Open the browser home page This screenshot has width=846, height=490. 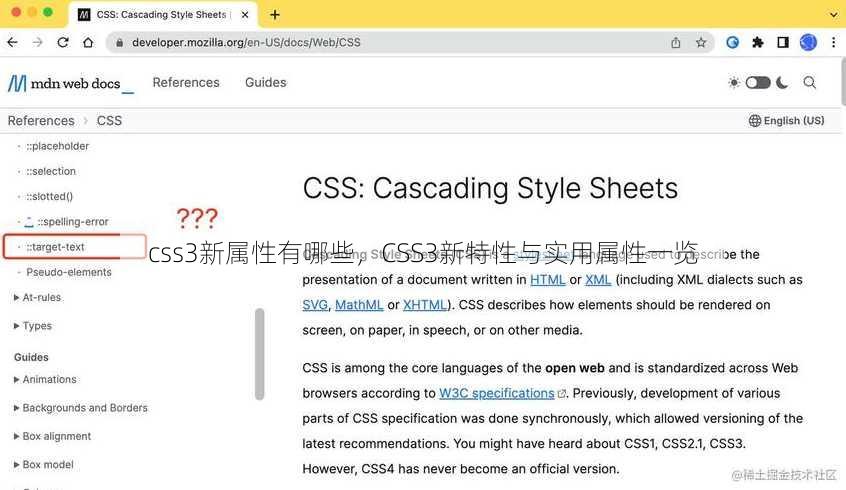(x=88, y=42)
